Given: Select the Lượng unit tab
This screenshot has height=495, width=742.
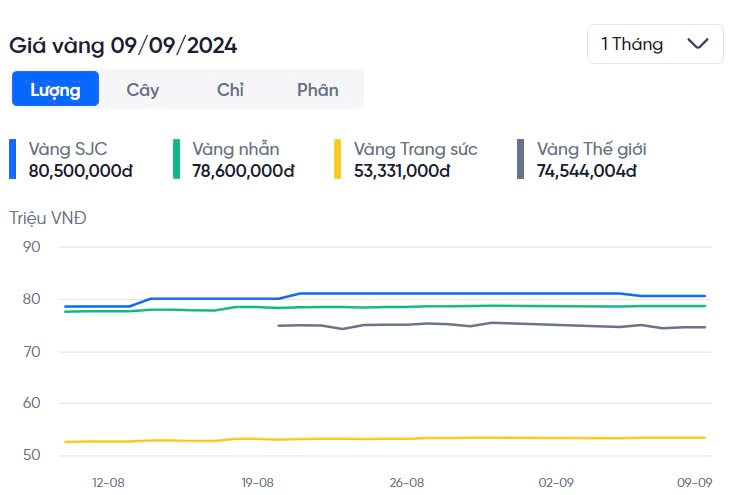Looking at the screenshot, I should pyautogui.click(x=56, y=89).
